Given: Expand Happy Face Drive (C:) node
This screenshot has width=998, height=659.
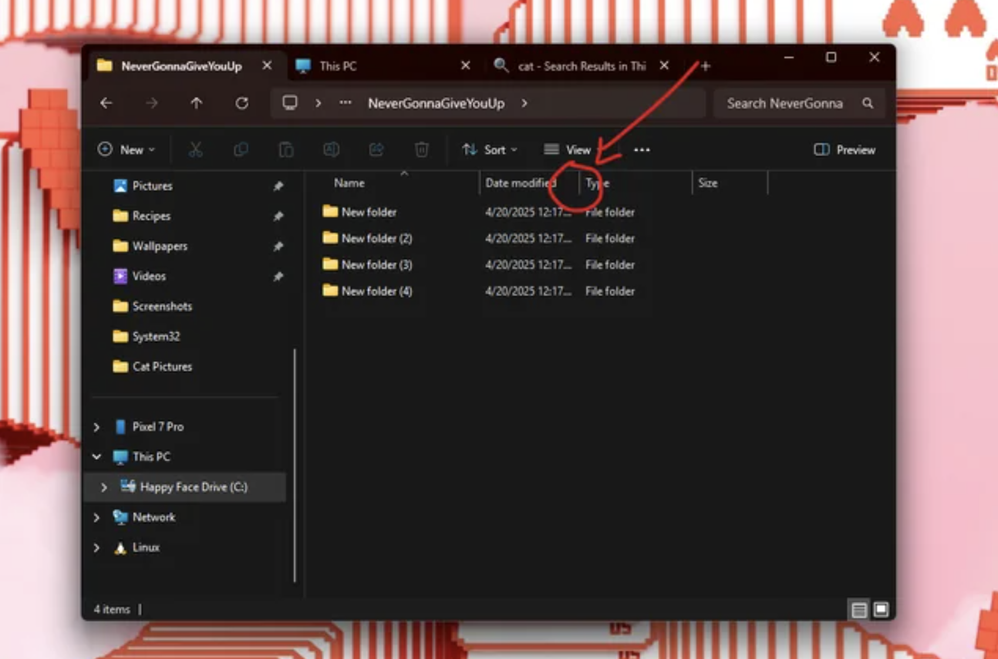Looking at the screenshot, I should [x=104, y=487].
